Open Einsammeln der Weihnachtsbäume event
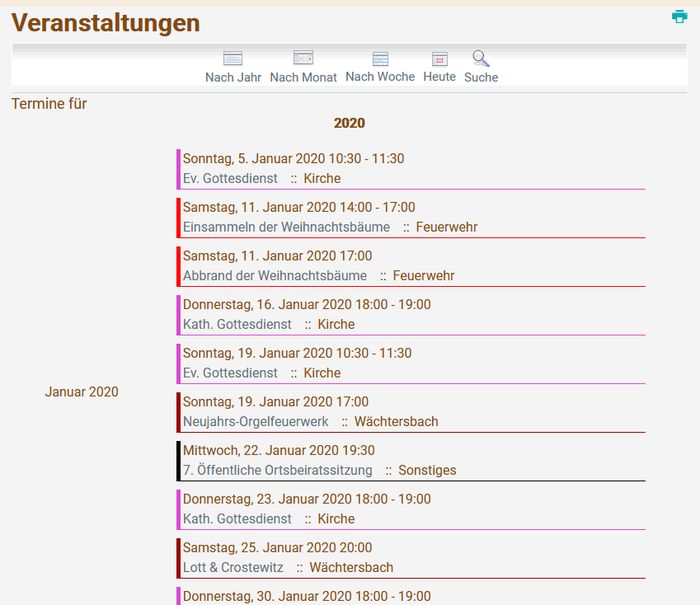The width and height of the screenshot is (700, 605). coord(286,228)
